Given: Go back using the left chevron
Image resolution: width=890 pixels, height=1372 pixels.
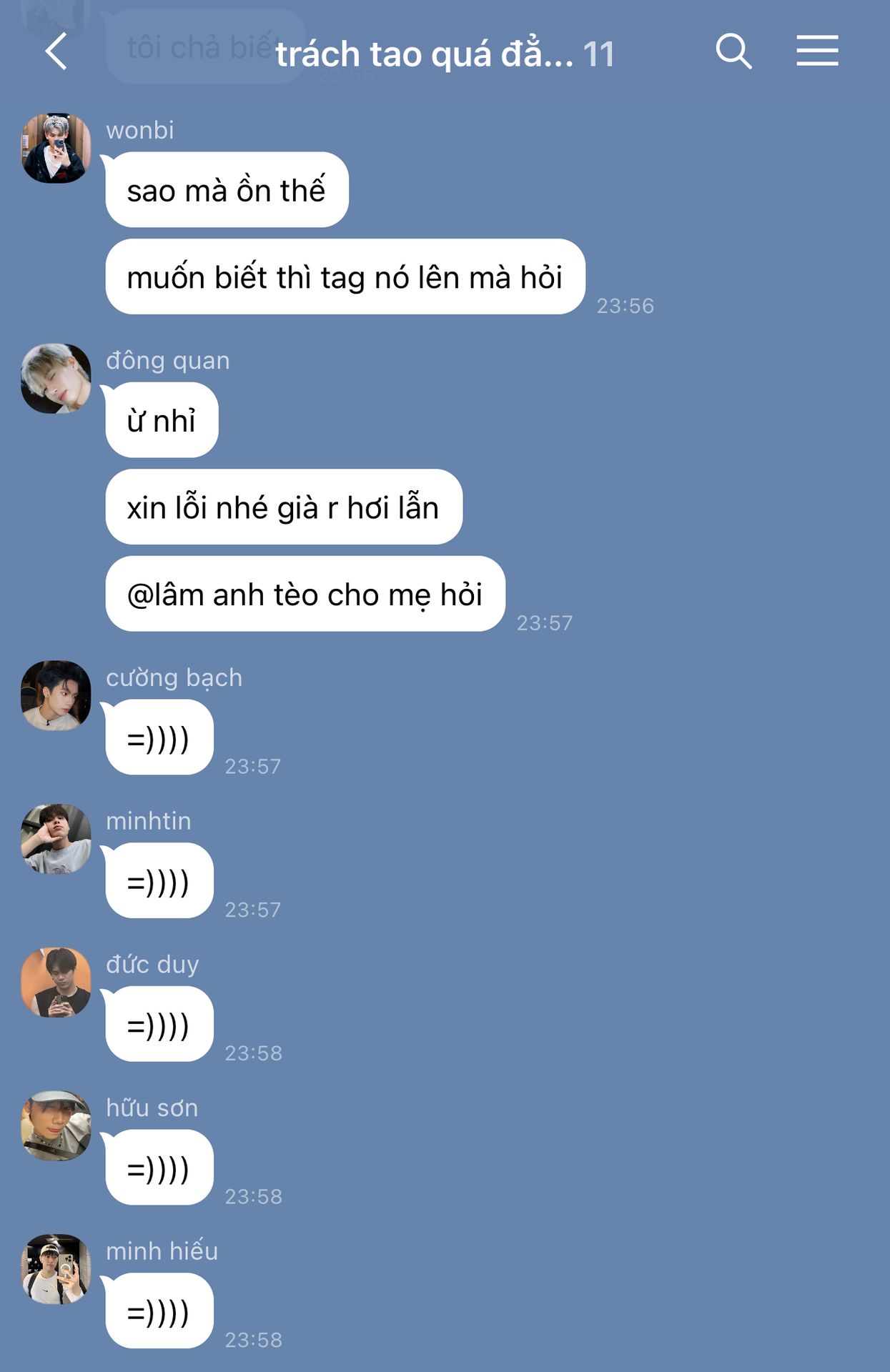Looking at the screenshot, I should coord(56,51).
